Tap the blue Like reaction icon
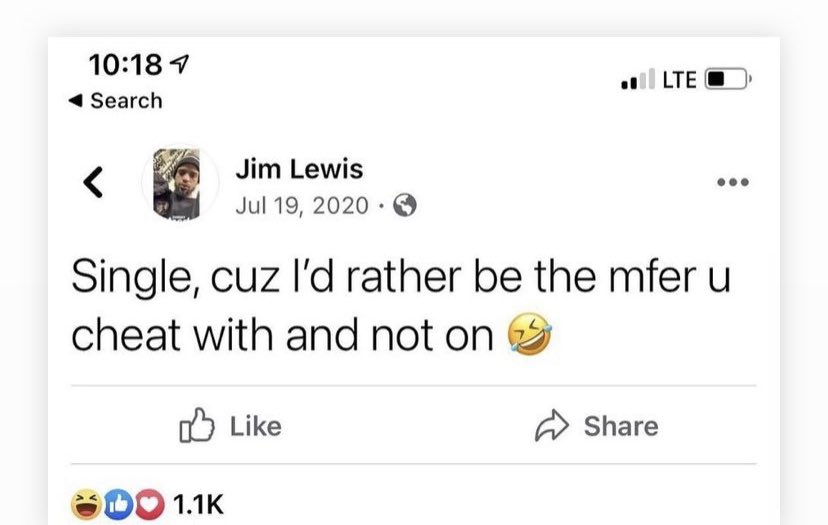Viewport: 828px width, 525px height. 118,504
